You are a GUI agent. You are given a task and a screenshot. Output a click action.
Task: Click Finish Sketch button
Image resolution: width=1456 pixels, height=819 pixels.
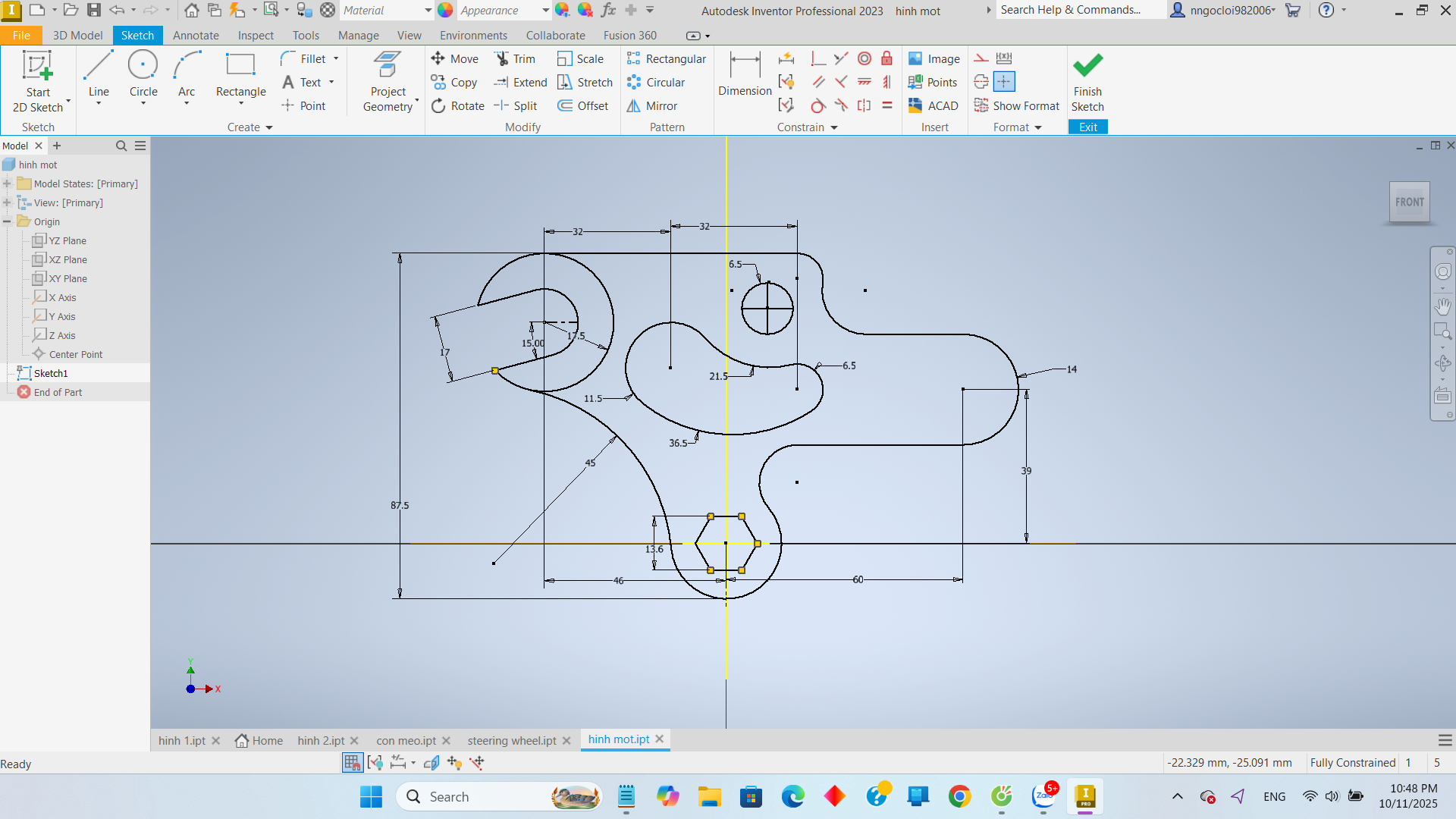pyautogui.click(x=1087, y=82)
